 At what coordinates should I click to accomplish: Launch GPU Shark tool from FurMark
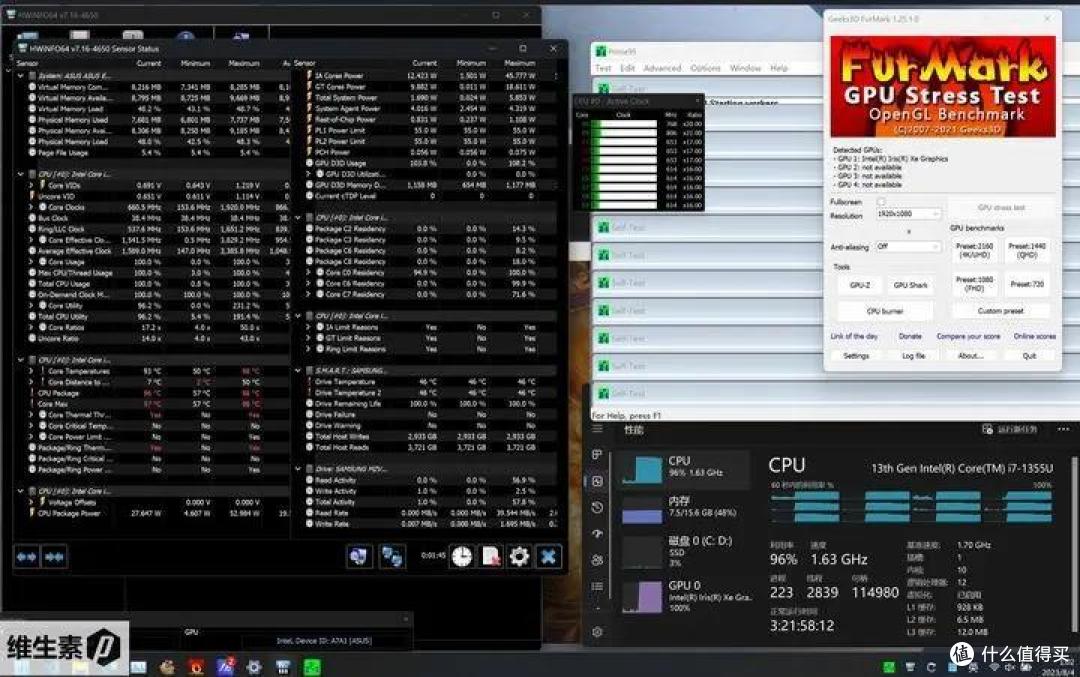[911, 285]
